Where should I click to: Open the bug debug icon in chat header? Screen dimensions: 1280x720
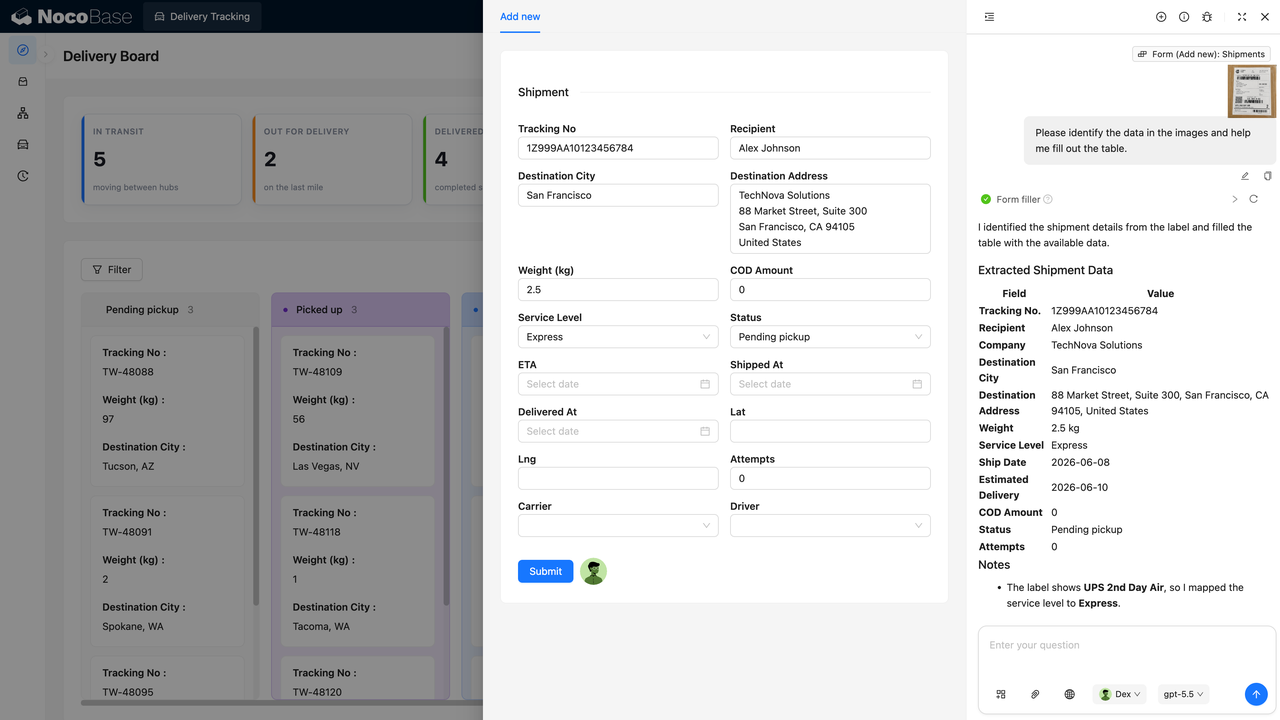[1207, 17]
